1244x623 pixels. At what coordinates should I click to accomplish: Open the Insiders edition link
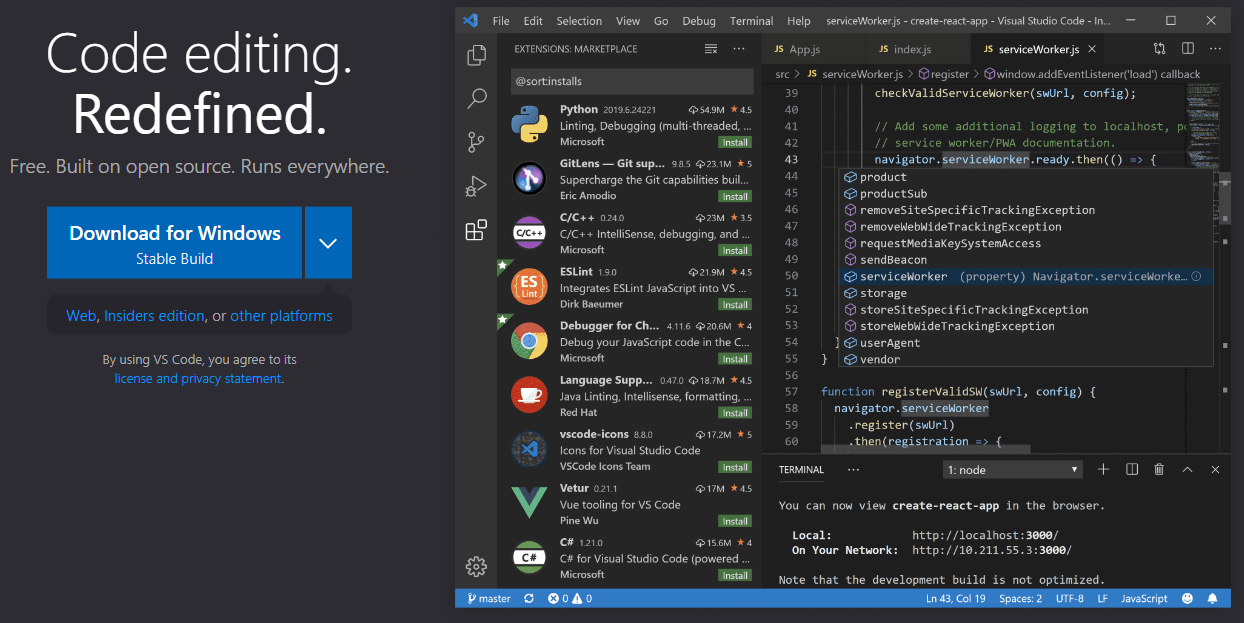click(154, 316)
